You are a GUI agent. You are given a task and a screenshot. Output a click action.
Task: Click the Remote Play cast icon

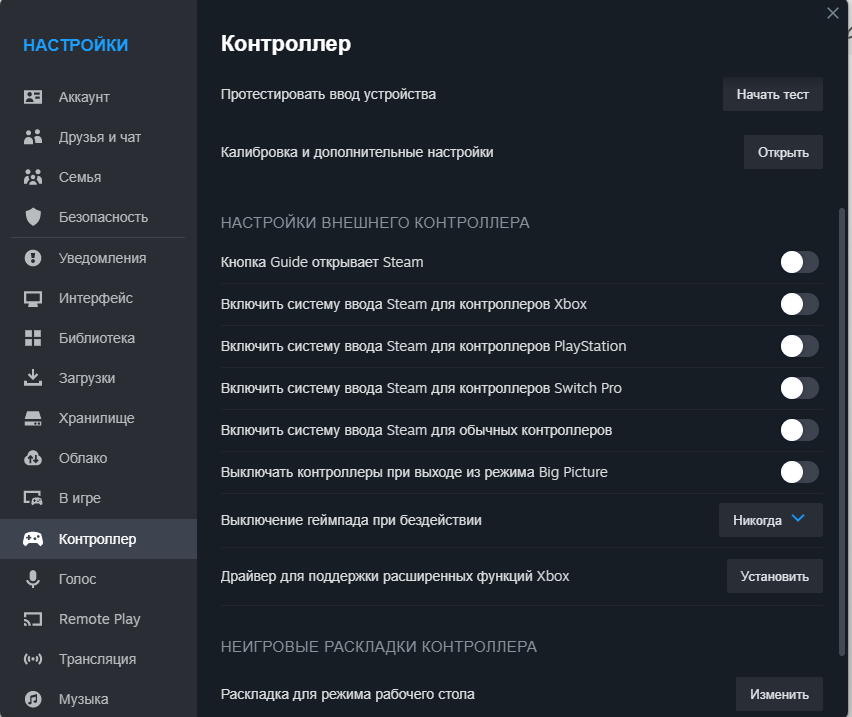pos(33,619)
